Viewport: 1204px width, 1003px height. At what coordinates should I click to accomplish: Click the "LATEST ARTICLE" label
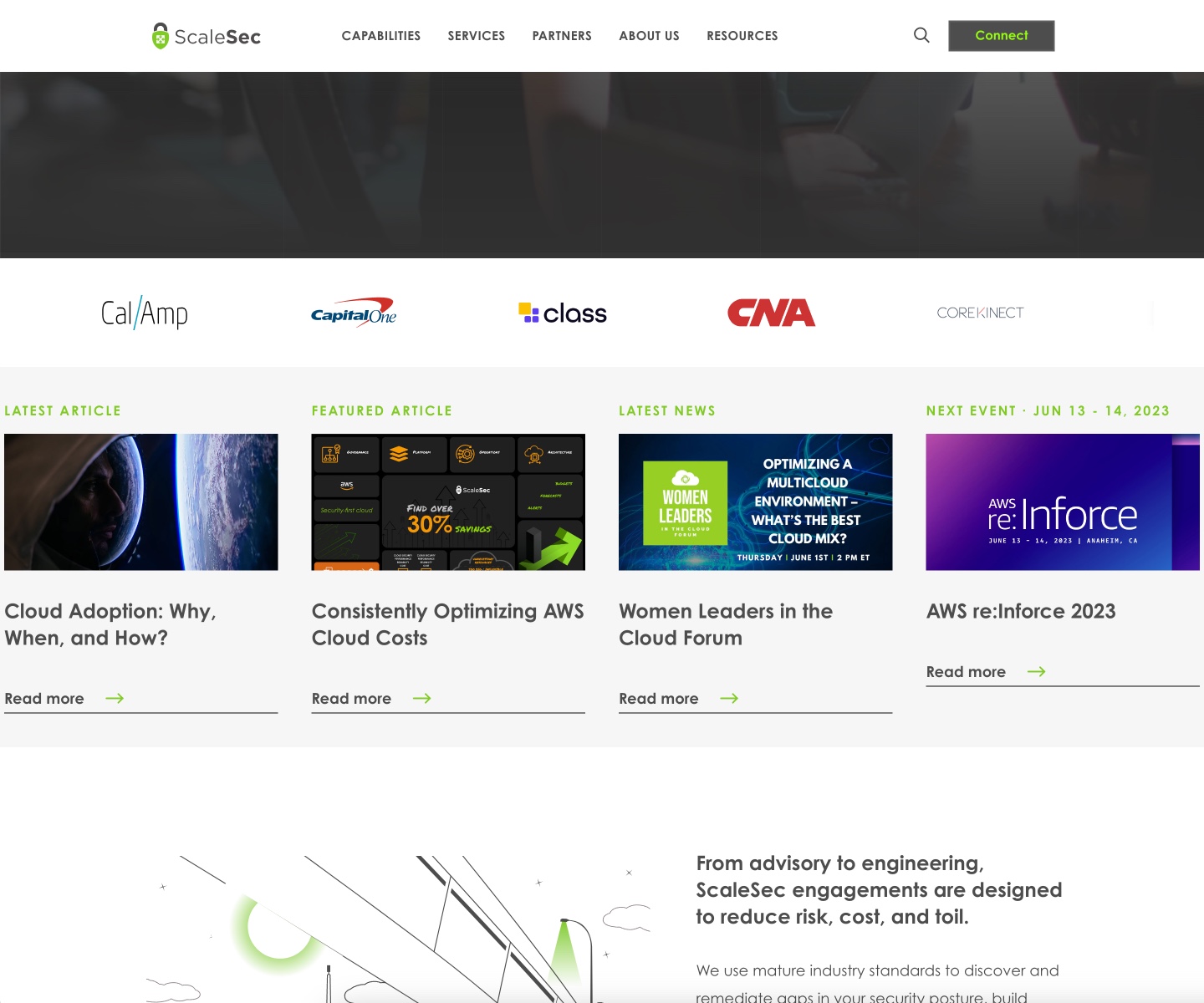click(63, 410)
